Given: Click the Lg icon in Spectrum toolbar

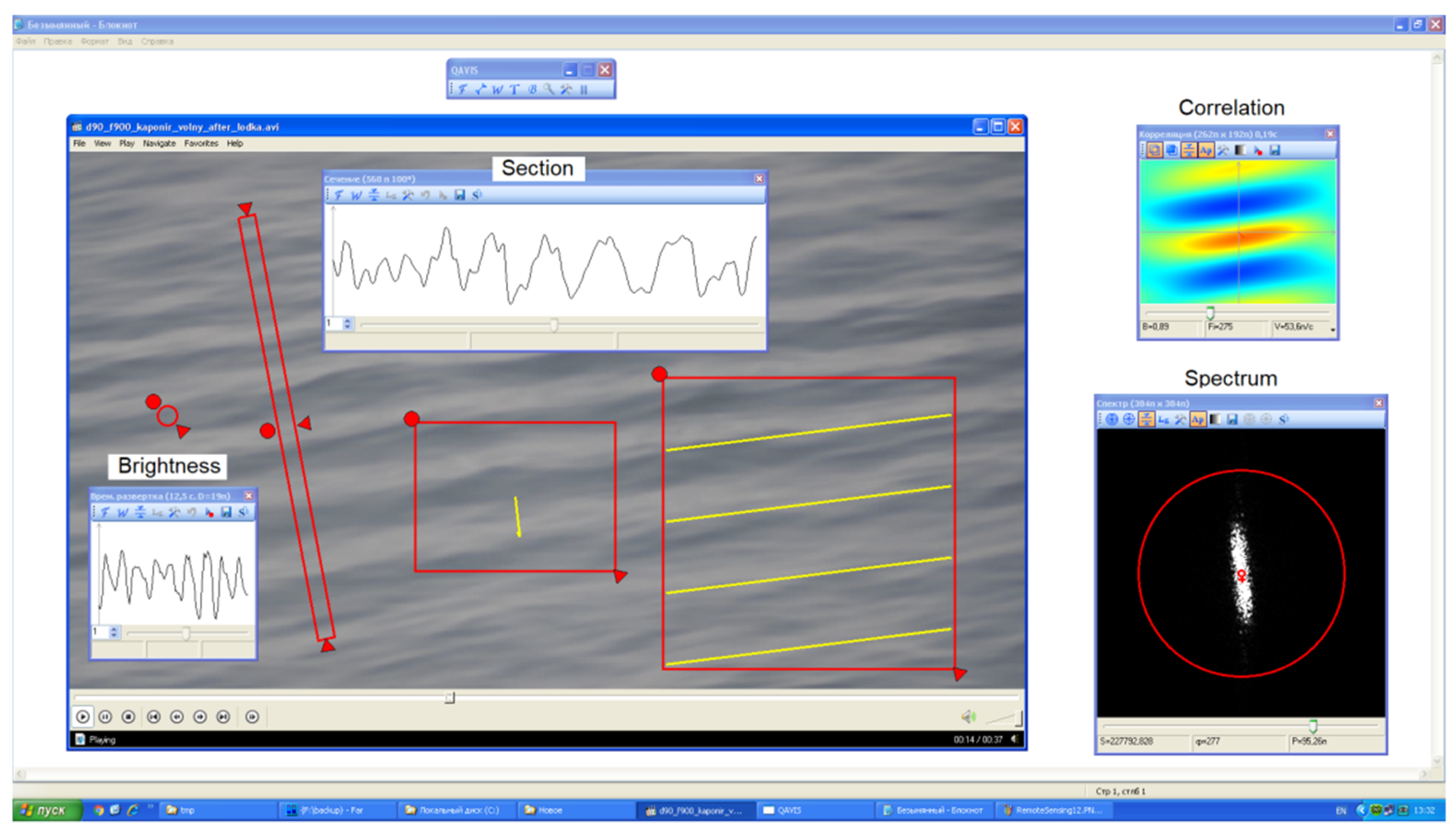Looking at the screenshot, I should click(x=1163, y=420).
